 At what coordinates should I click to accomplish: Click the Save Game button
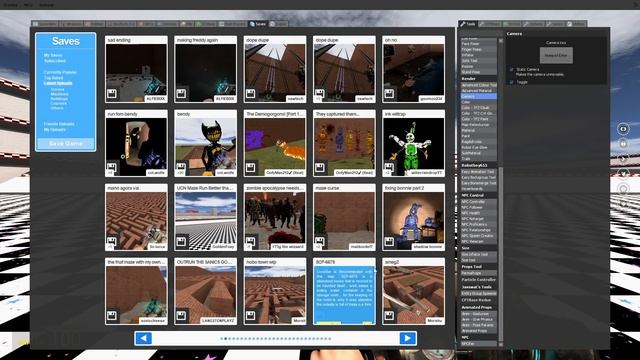66,144
